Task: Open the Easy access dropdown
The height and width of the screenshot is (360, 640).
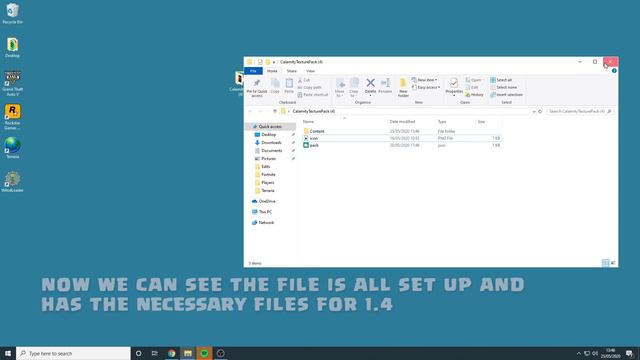Action: [426, 87]
